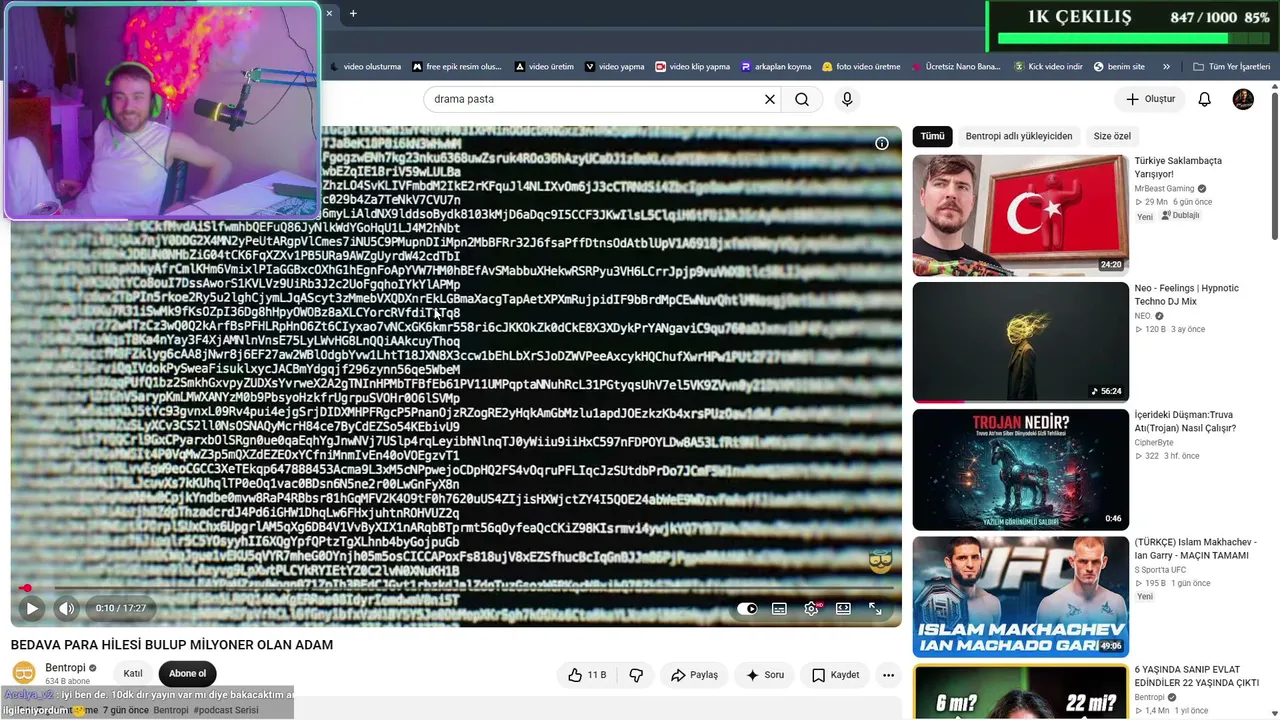Image resolution: width=1280 pixels, height=720 pixels.
Task: Open the 'video oluşturma' bookmark
Action: point(365,67)
